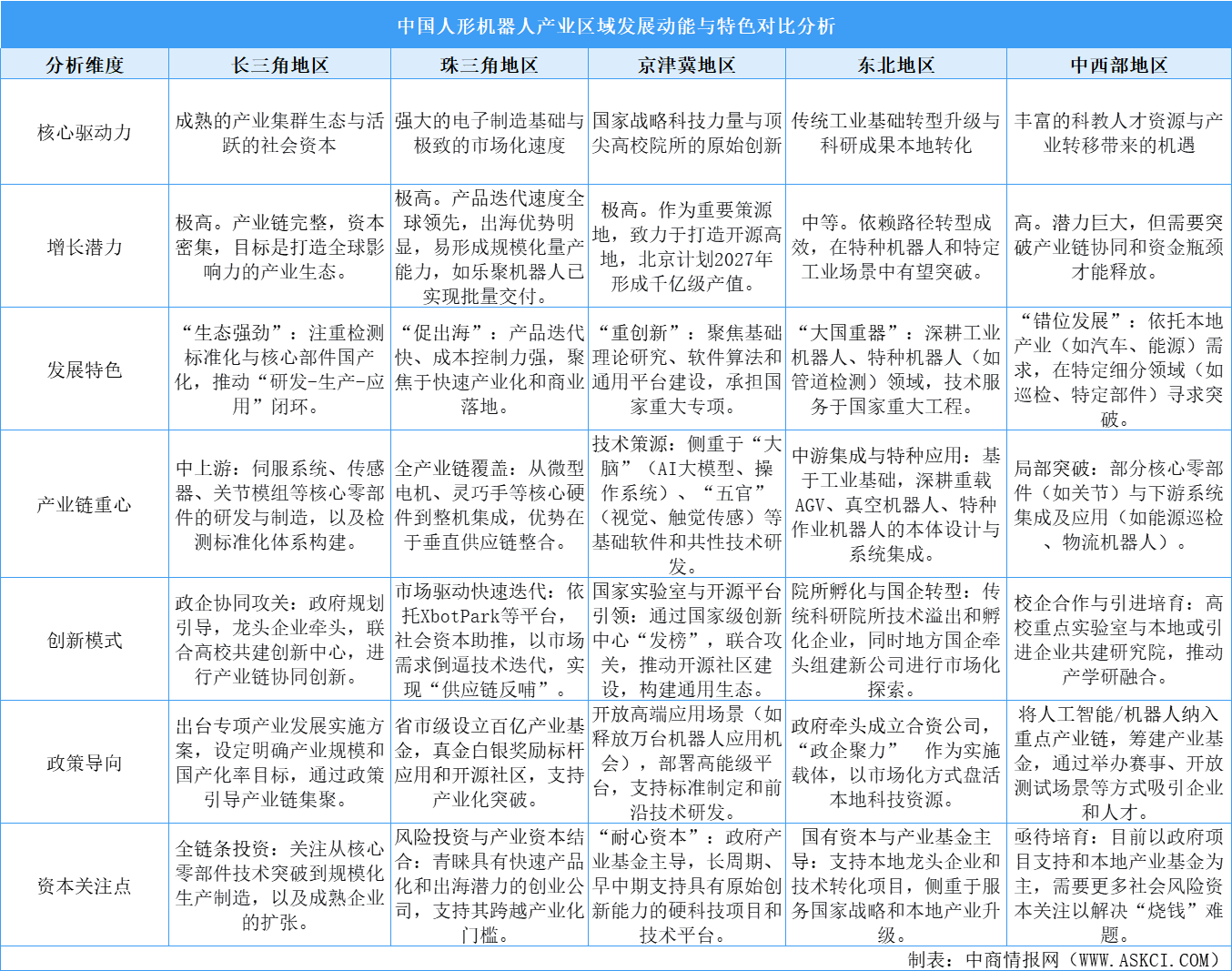The height and width of the screenshot is (971, 1232).
Task: Click the 政策导向 row label
Action: point(85,763)
